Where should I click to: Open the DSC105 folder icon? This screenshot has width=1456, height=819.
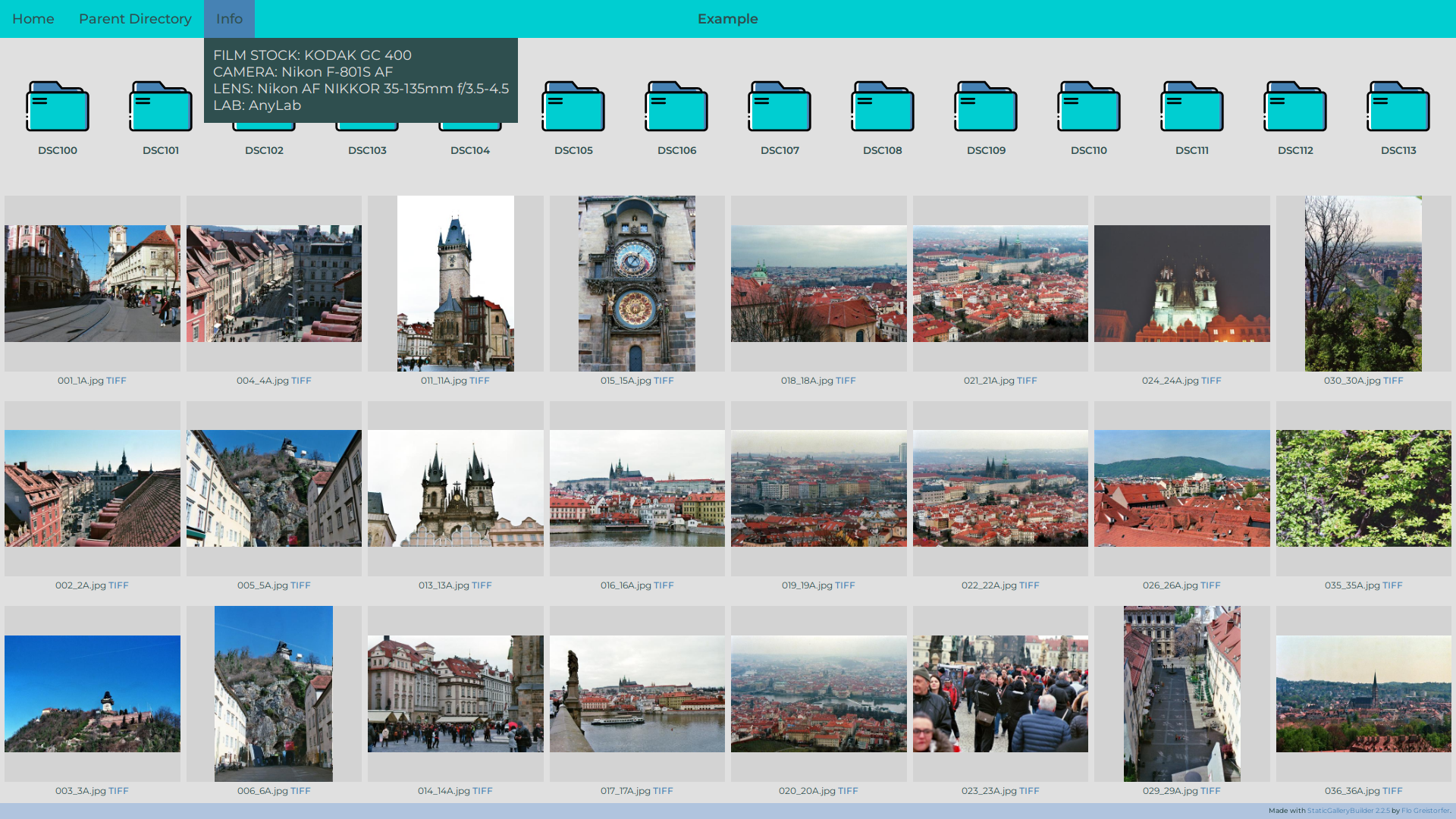click(573, 107)
